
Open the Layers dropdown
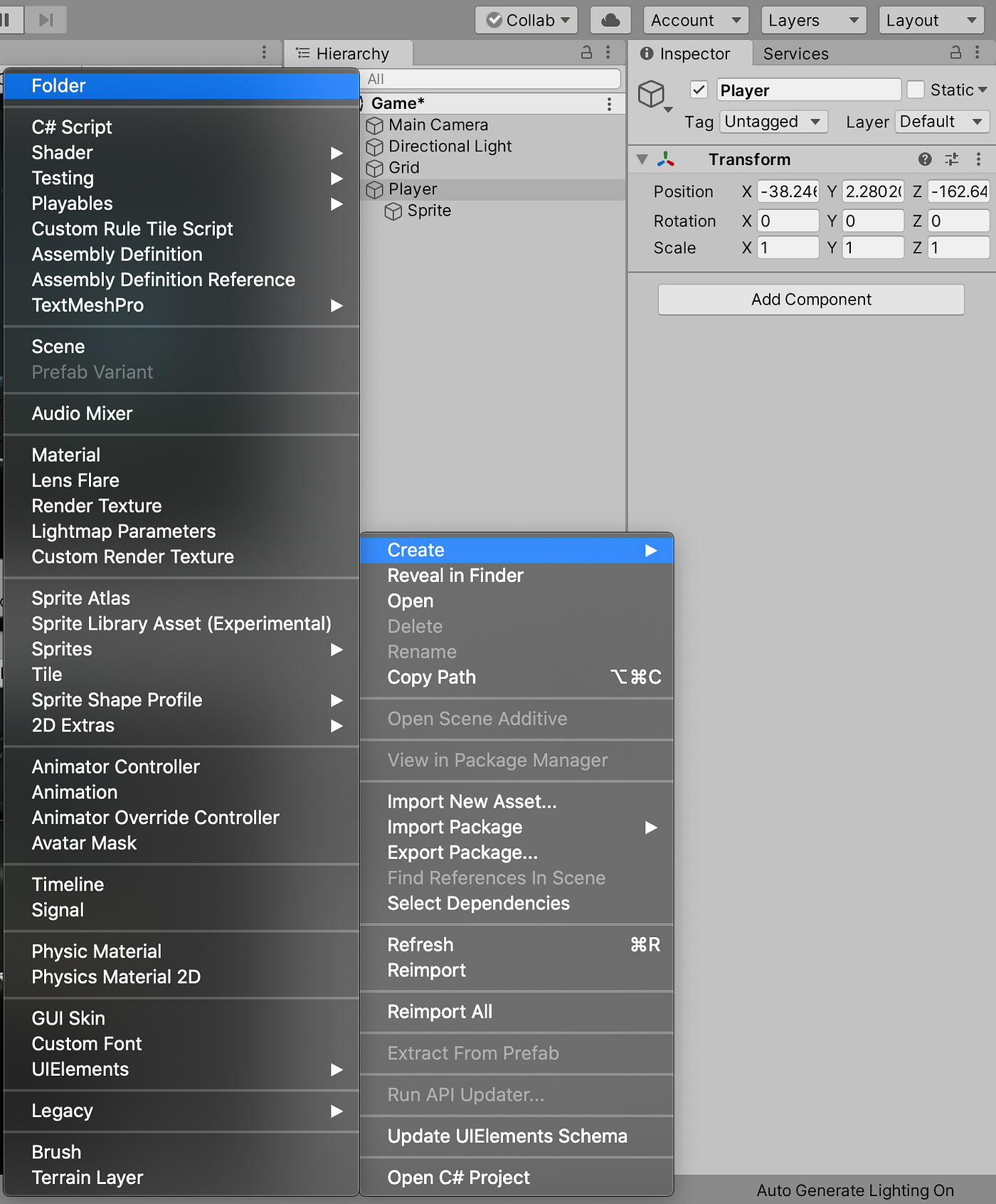[x=813, y=20]
